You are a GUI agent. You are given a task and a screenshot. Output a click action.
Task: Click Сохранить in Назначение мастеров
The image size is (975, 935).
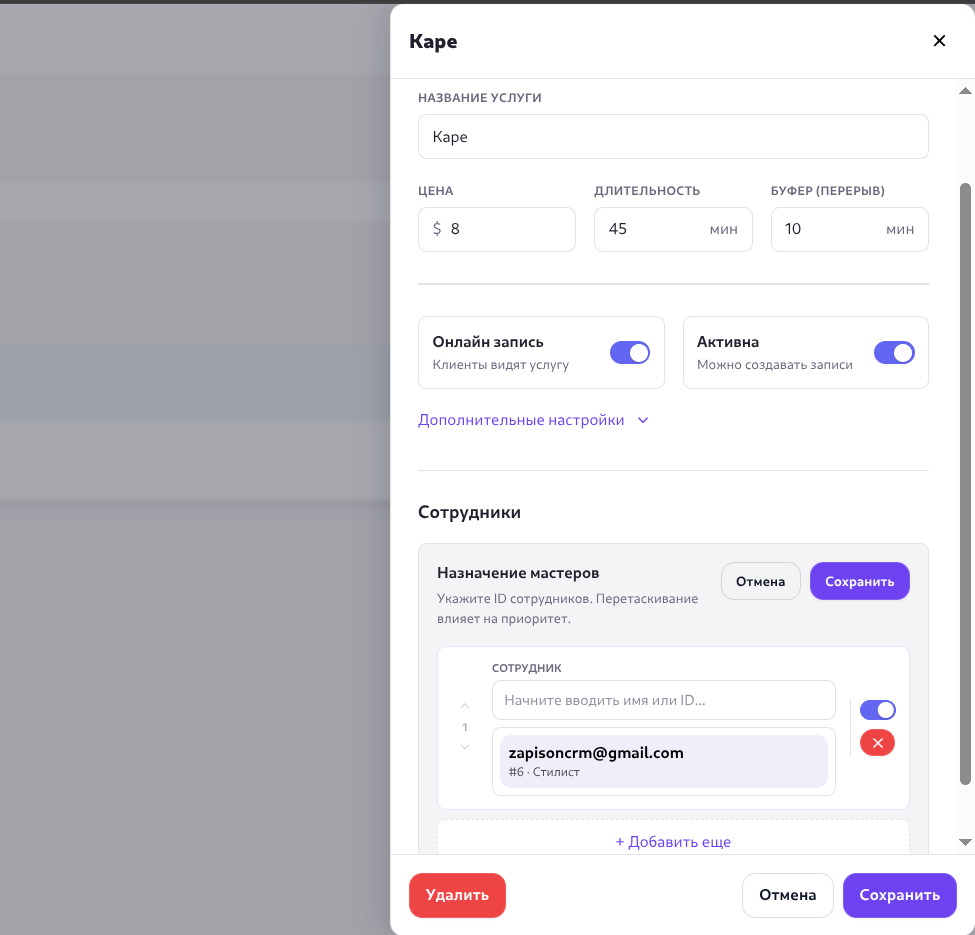859,581
